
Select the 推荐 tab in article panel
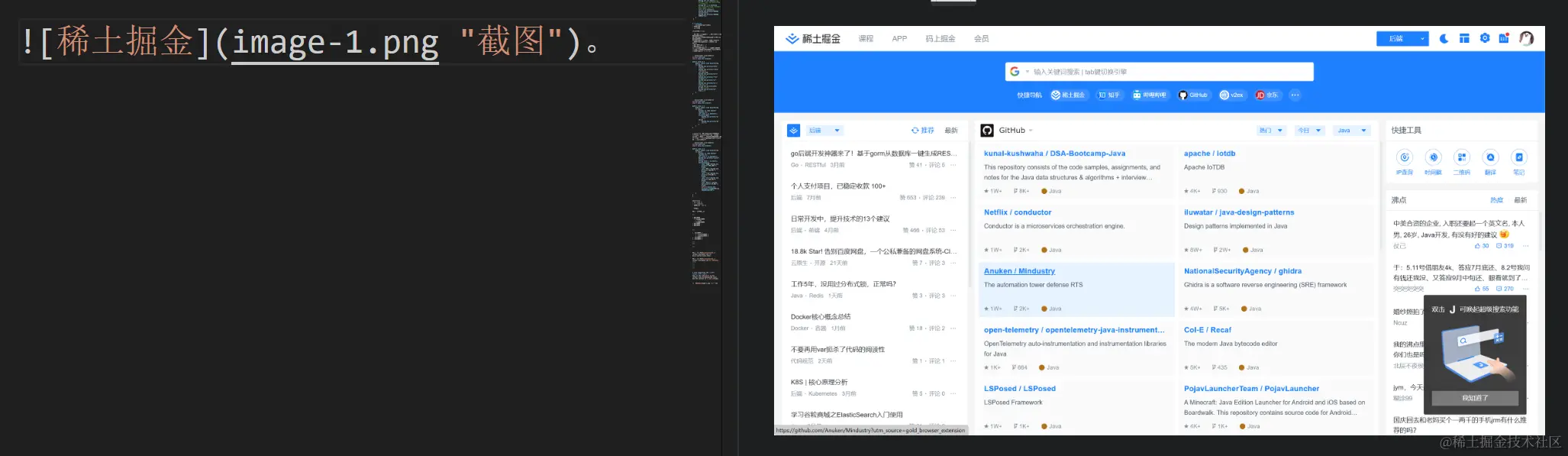tap(923, 131)
